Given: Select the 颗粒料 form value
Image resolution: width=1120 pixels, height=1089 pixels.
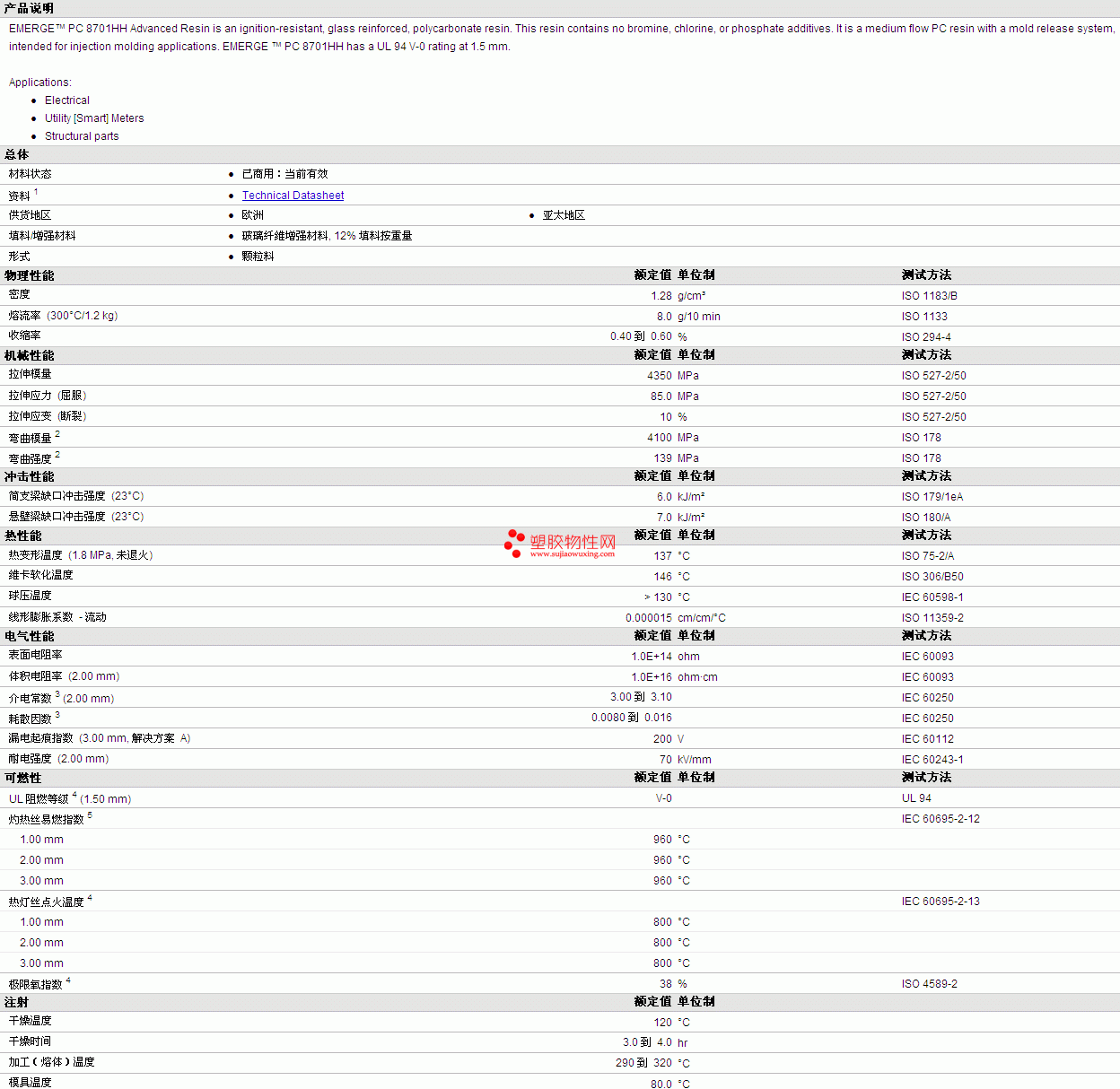Looking at the screenshot, I should (258, 257).
